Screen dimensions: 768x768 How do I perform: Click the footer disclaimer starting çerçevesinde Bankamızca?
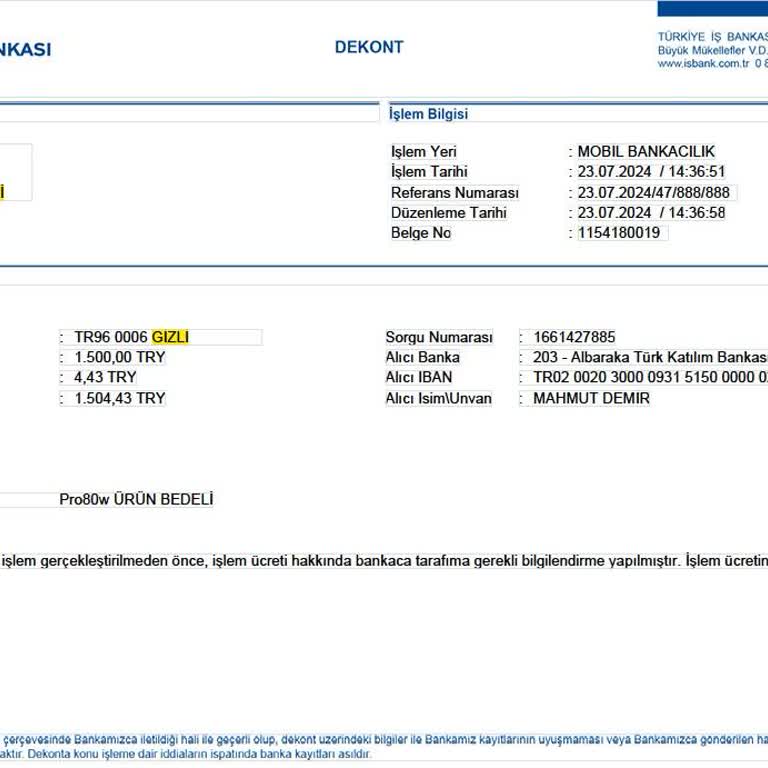tap(384, 739)
